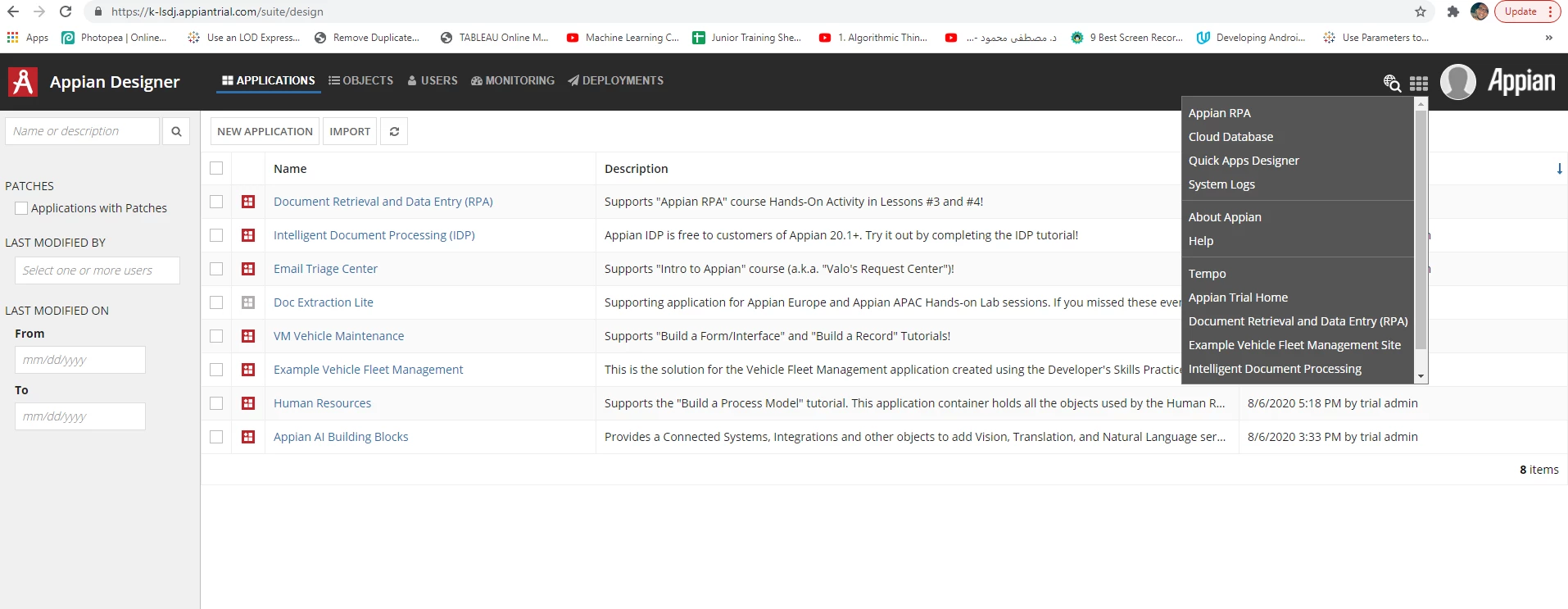The width and height of the screenshot is (1568, 609).
Task: Check the Human Resources row checkbox
Action: [216, 403]
